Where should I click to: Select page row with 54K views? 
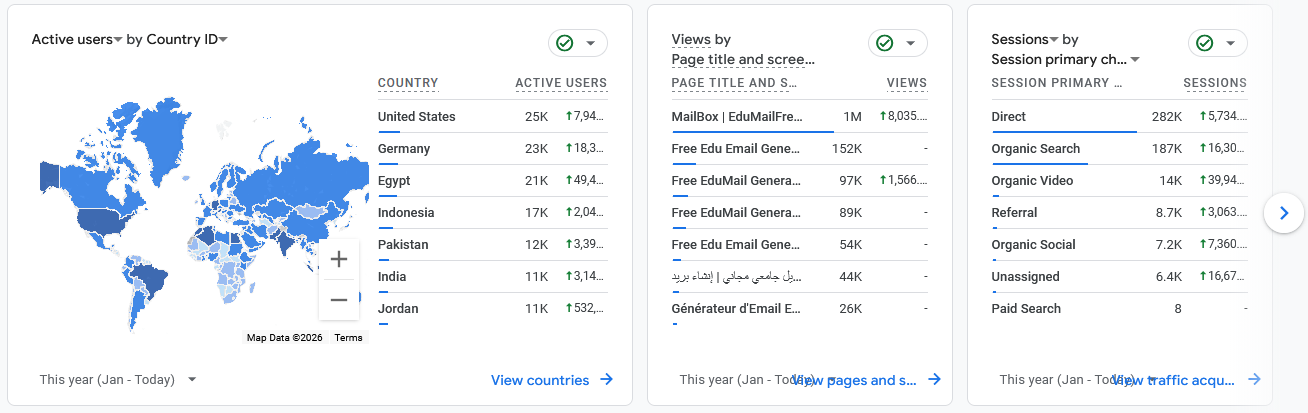click(x=800, y=245)
